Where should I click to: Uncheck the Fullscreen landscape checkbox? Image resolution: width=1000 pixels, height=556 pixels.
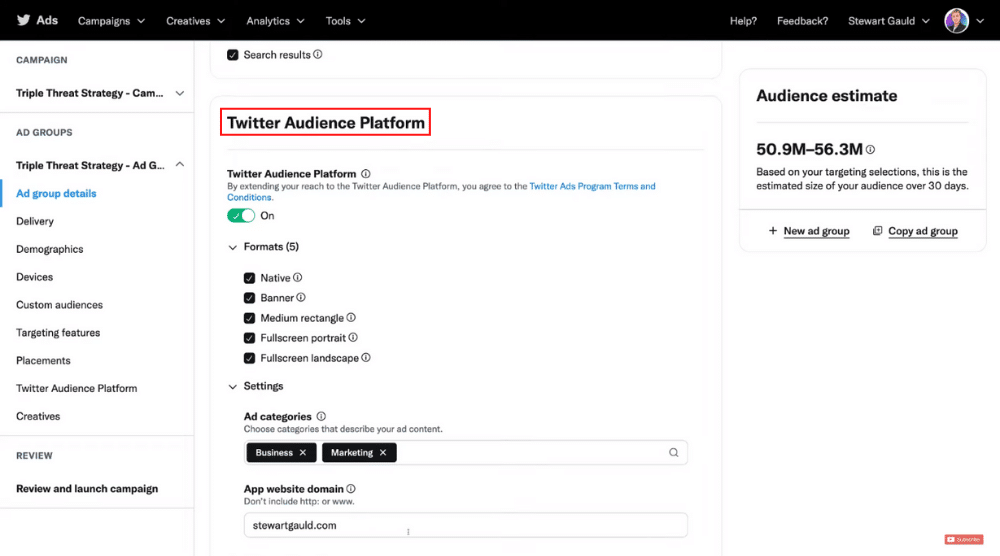pyautogui.click(x=249, y=358)
